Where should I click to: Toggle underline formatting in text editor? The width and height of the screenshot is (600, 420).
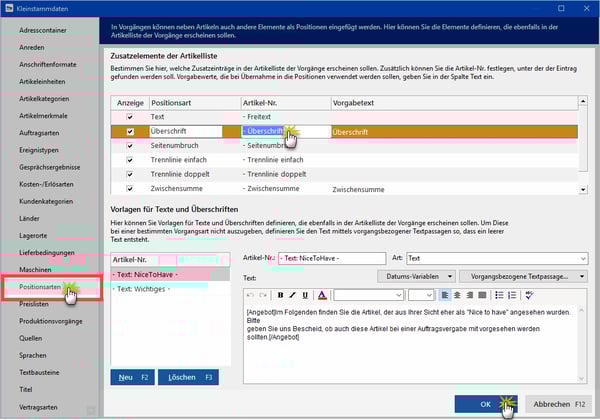tap(304, 295)
